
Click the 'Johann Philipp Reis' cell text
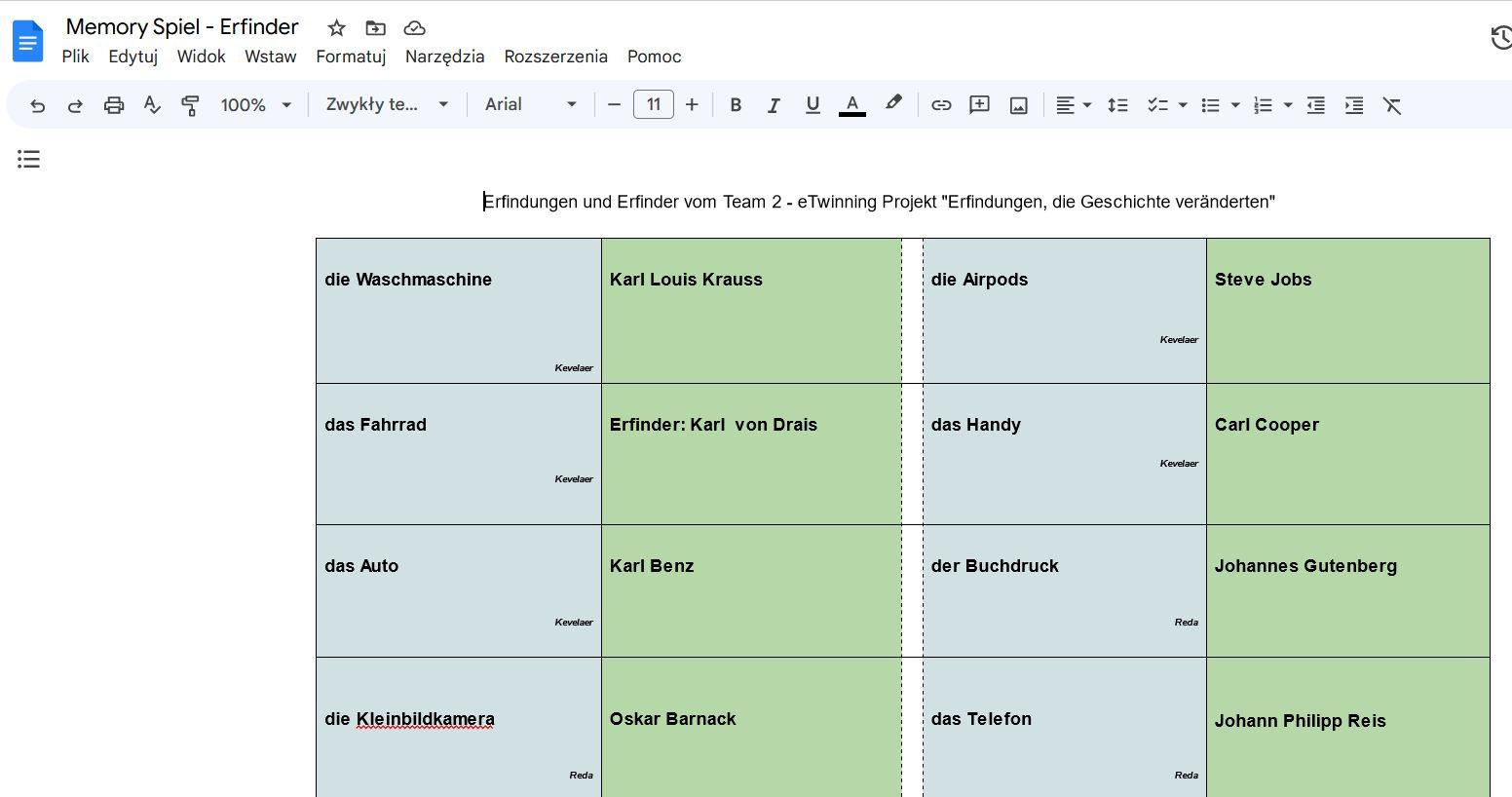click(1300, 721)
